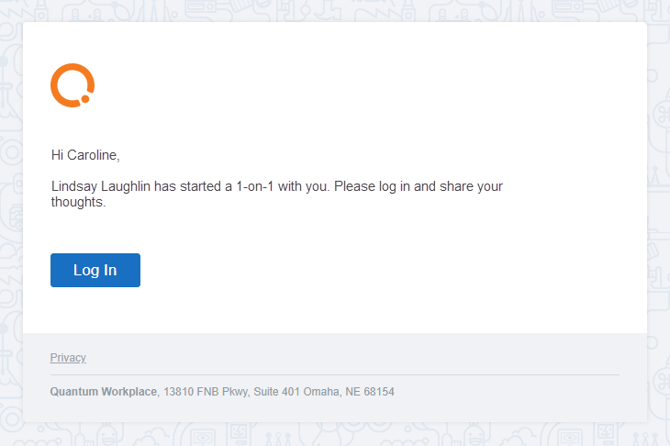The height and width of the screenshot is (446, 670).
Task: Click the small orange dot on logo
Action: click(x=85, y=99)
